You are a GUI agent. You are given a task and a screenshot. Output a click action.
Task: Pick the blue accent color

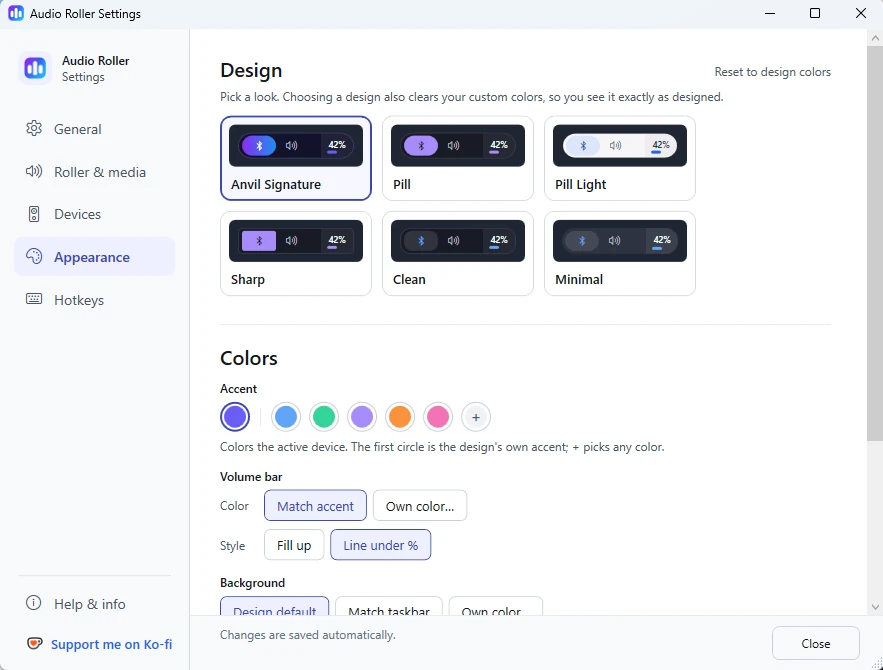tap(286, 417)
